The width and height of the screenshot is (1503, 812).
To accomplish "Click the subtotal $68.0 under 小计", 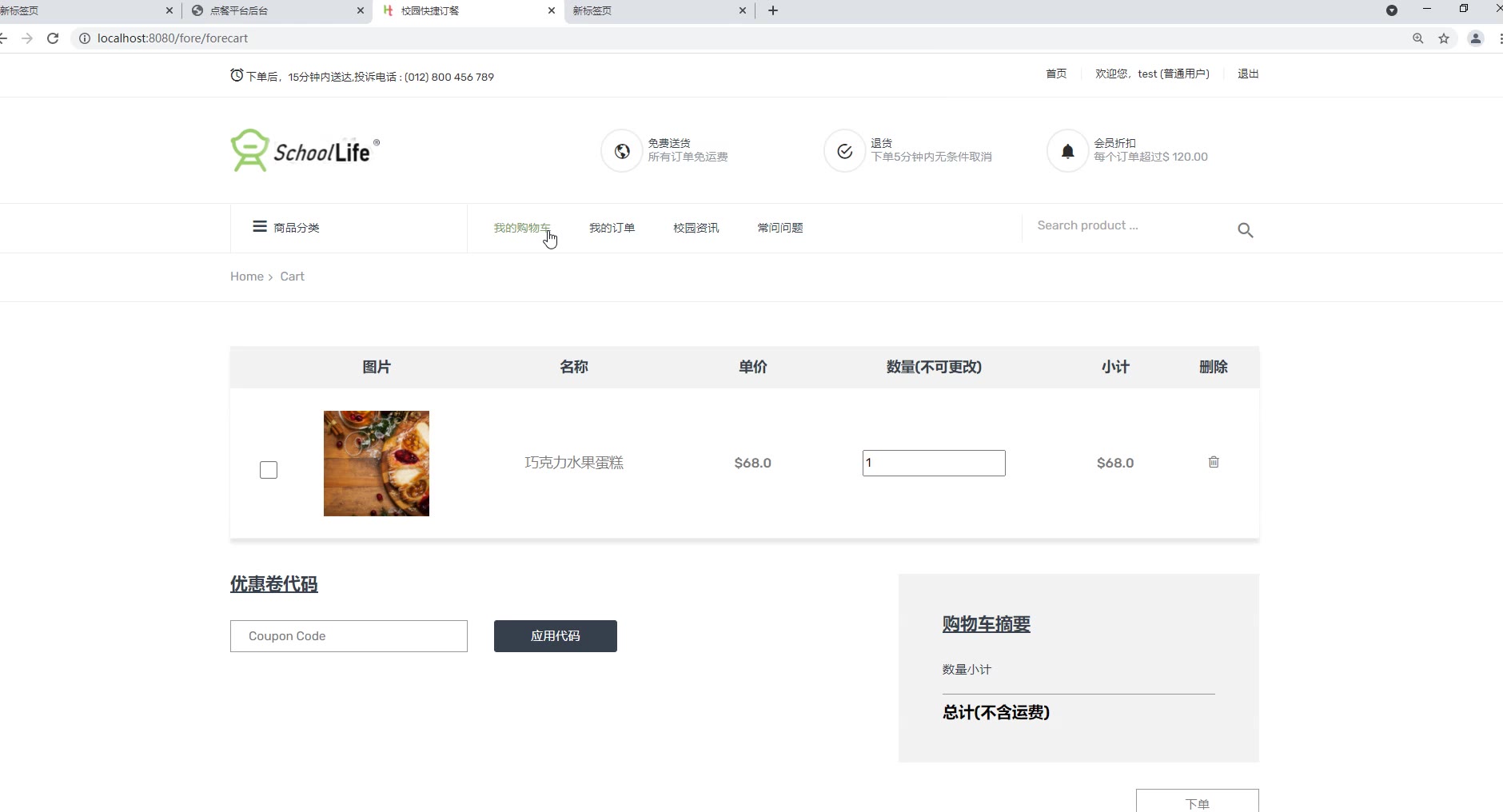I will [1115, 463].
